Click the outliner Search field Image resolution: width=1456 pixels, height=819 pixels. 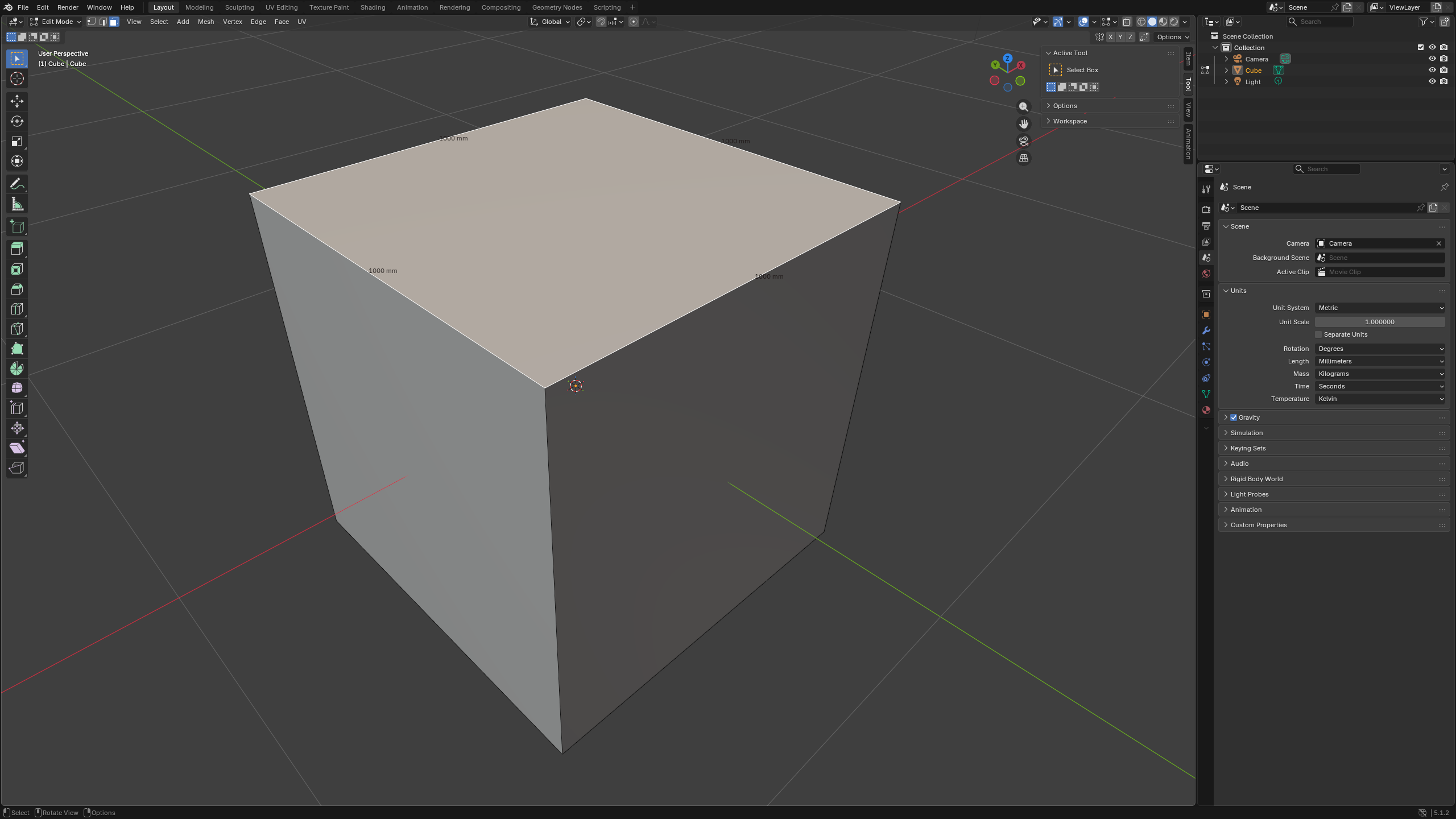[1319, 22]
